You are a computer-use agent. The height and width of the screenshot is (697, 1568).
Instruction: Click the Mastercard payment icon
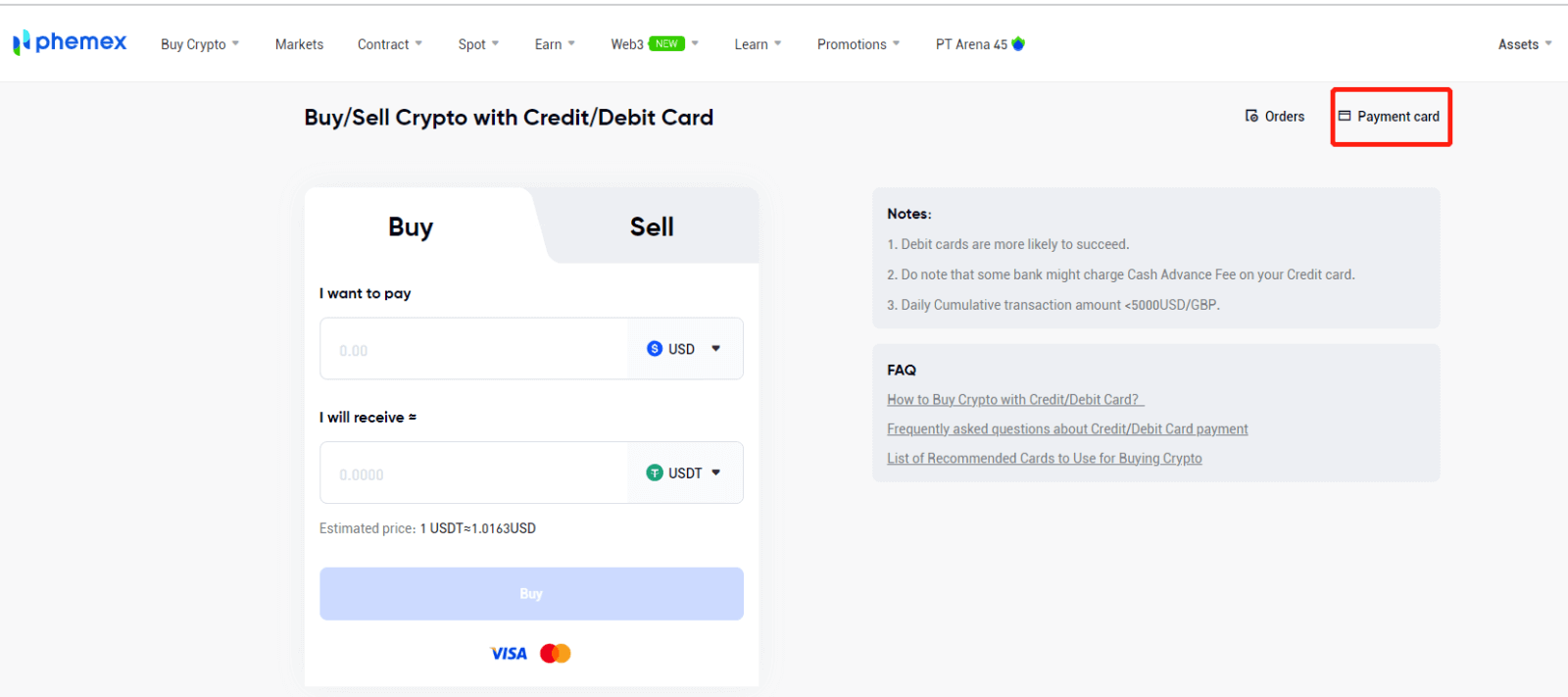555,652
